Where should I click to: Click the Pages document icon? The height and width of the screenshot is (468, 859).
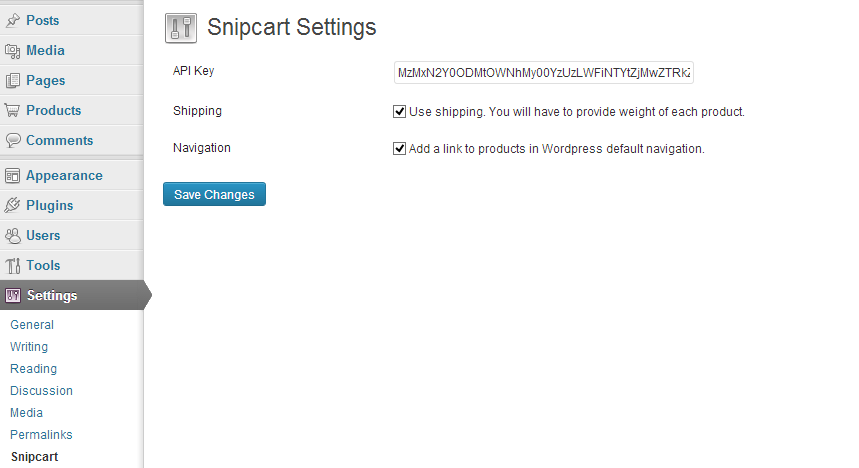tap(13, 81)
